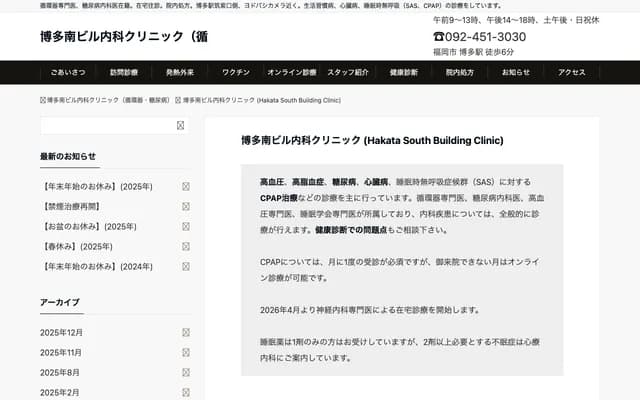Select 健康診断 in the navigation bar
The height and width of the screenshot is (400, 640).
(x=404, y=72)
